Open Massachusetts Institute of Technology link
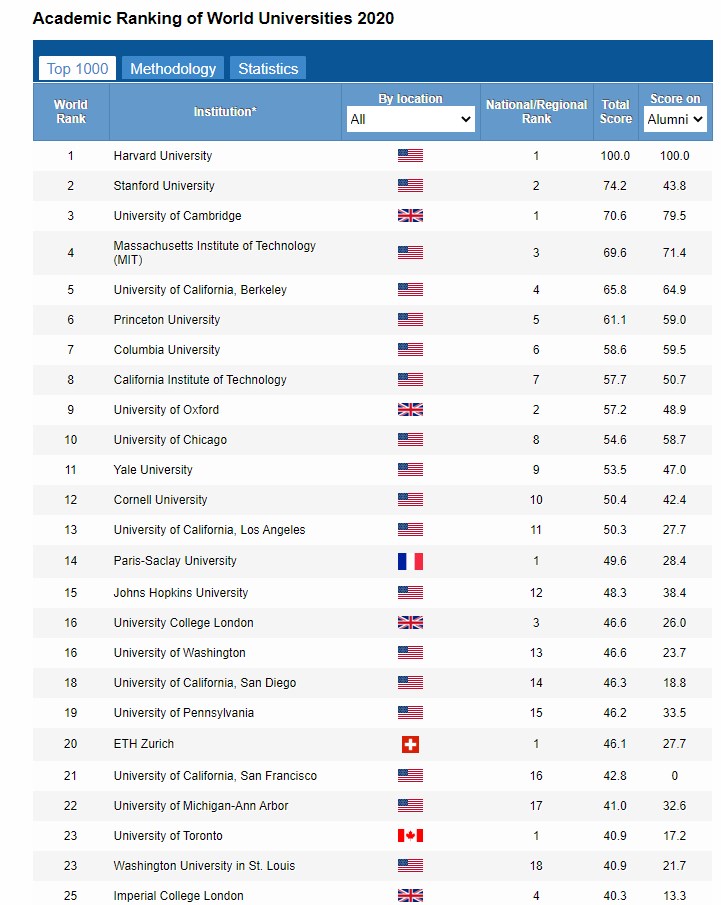The width and height of the screenshot is (721, 905). [214, 246]
